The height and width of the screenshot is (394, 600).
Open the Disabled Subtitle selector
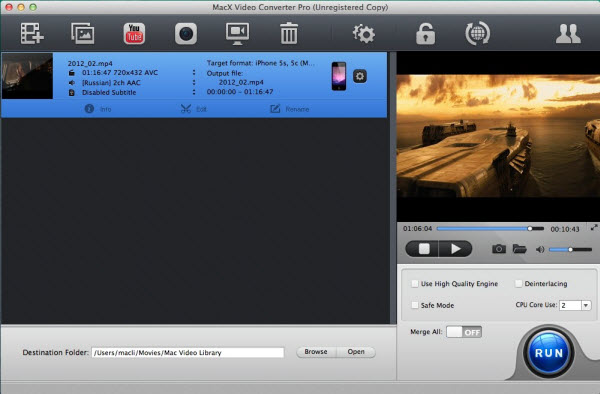pos(194,92)
